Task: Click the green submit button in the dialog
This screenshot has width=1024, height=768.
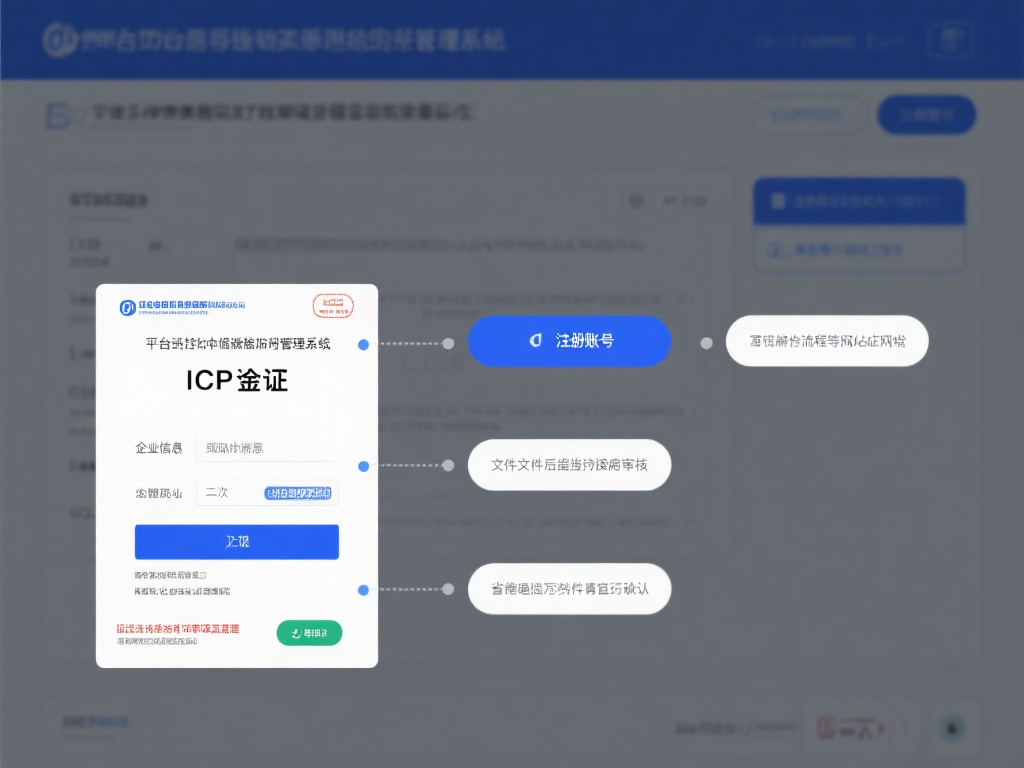Action: coord(309,633)
